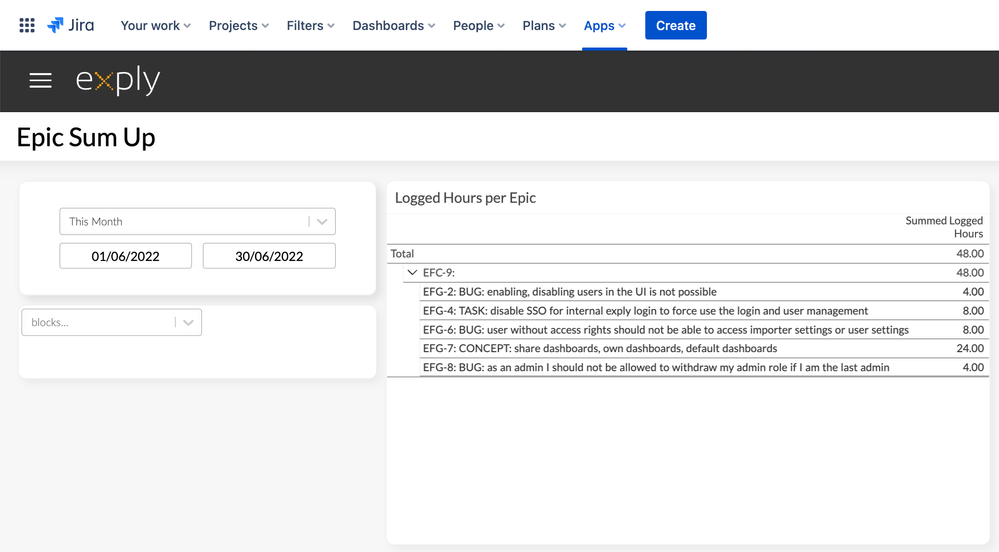Click the EFG-6 BUG access rights row
Viewport: 999px width, 552px height.
coord(703,330)
